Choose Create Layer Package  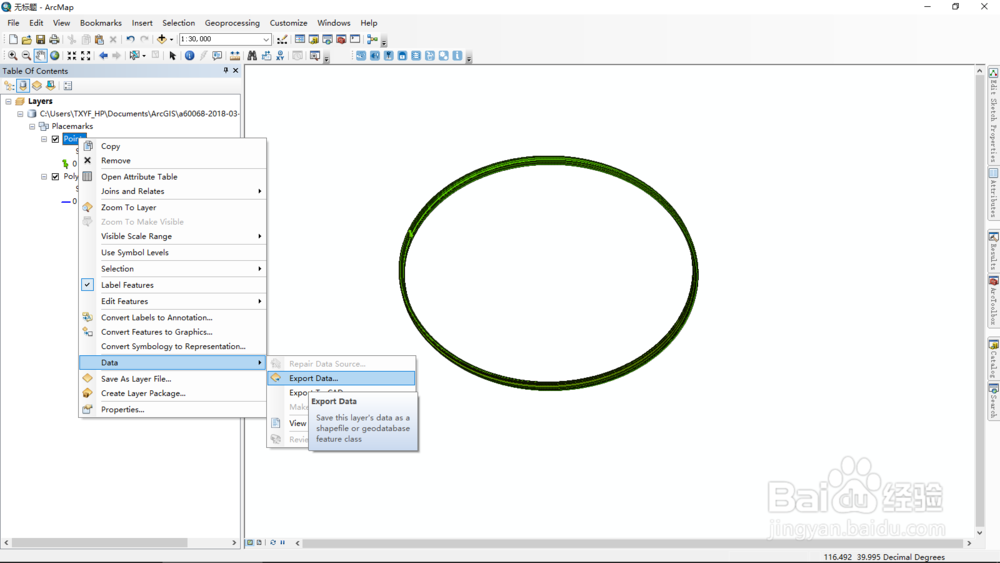point(172,393)
